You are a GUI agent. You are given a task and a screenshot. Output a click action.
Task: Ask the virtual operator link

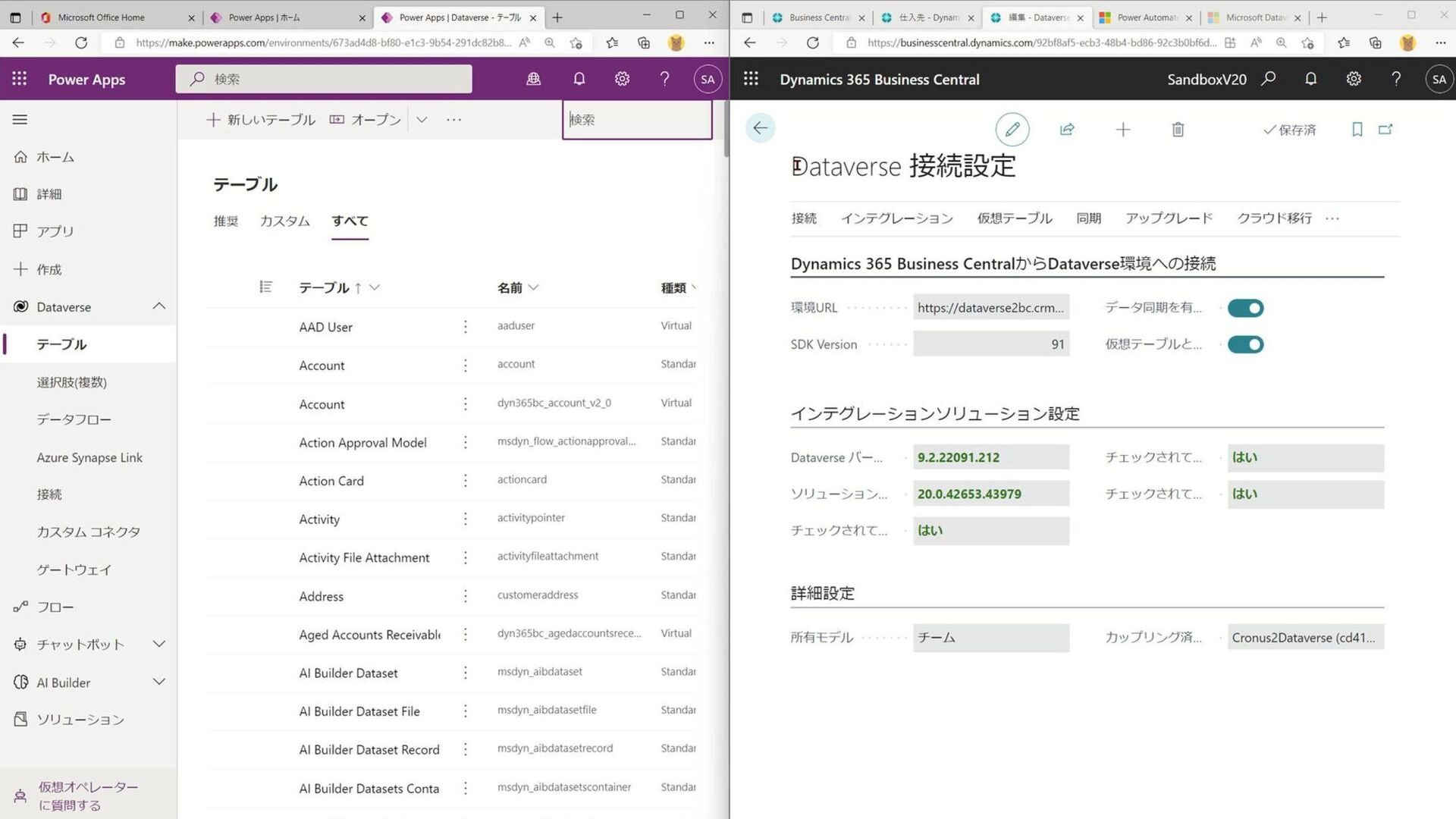click(x=88, y=795)
